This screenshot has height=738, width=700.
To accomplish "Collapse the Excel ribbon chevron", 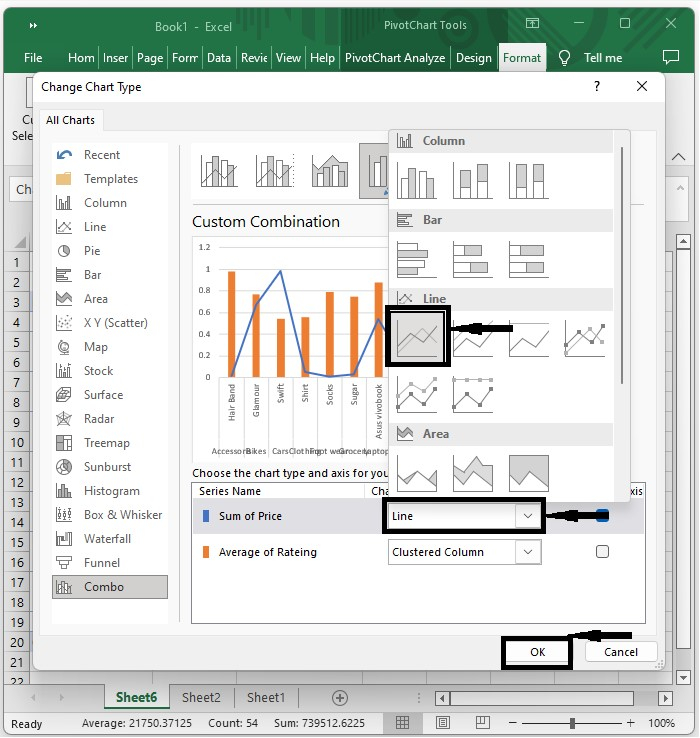I will 678,157.
